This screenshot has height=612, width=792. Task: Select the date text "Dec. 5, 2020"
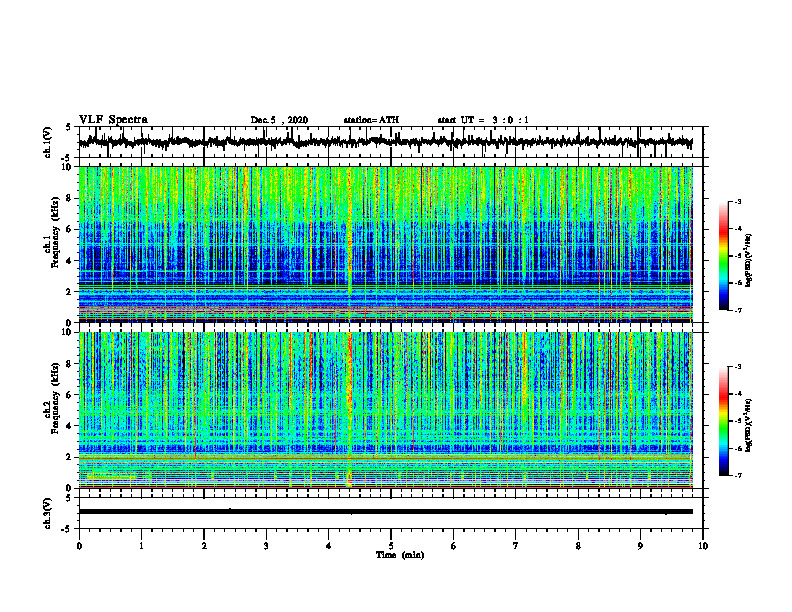click(x=279, y=120)
